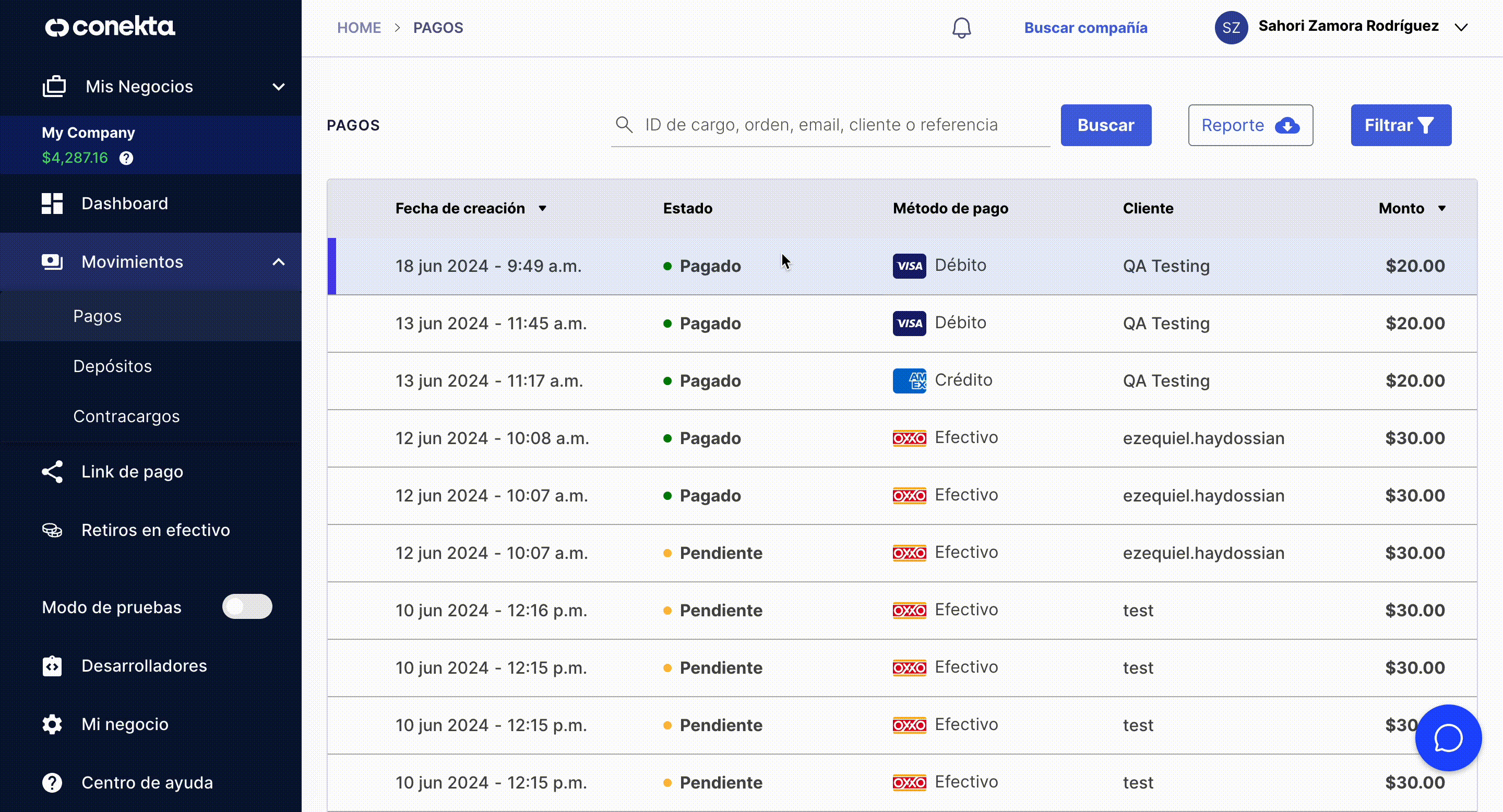The height and width of the screenshot is (812, 1503).
Task: Click the Filtrar button
Action: point(1400,125)
